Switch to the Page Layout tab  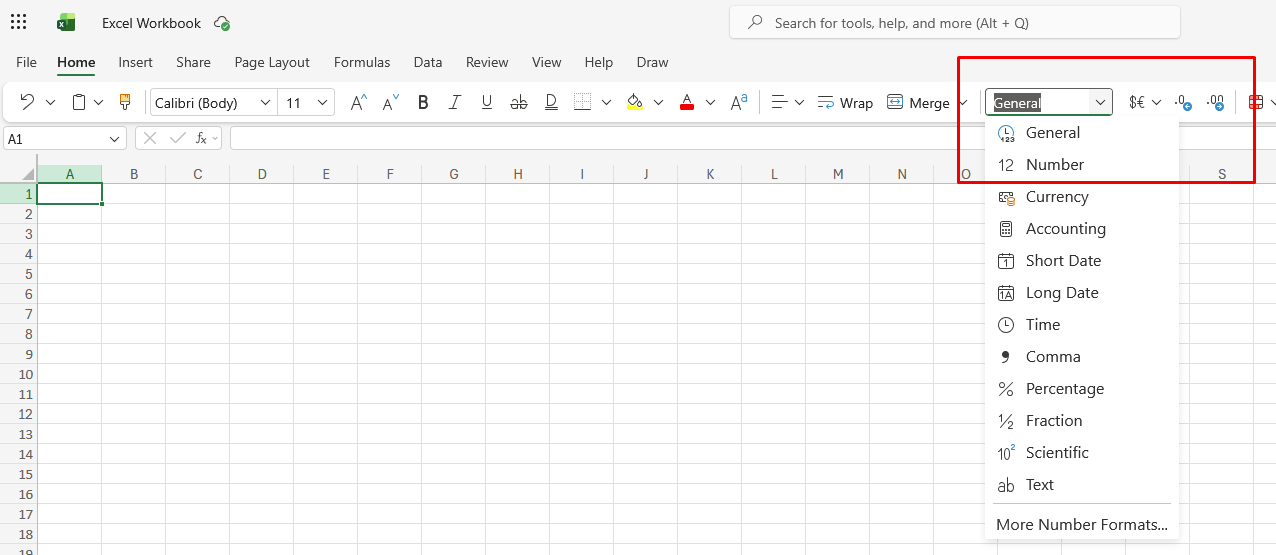[272, 62]
